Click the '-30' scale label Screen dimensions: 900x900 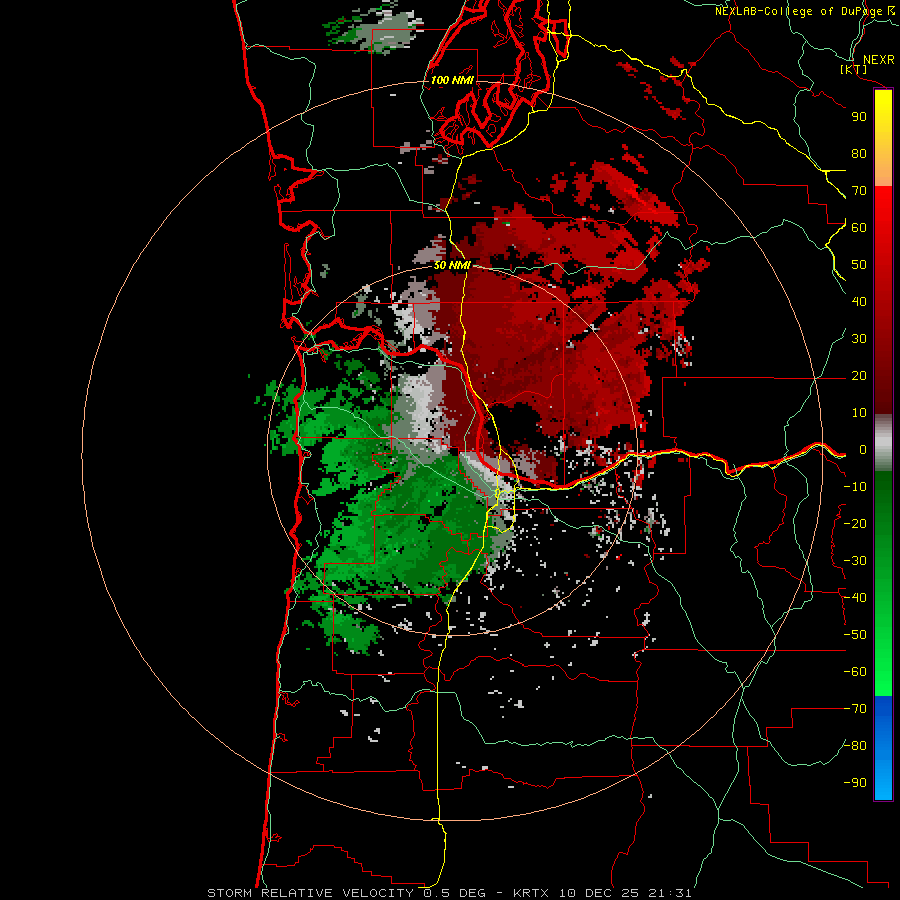[x=855, y=561]
